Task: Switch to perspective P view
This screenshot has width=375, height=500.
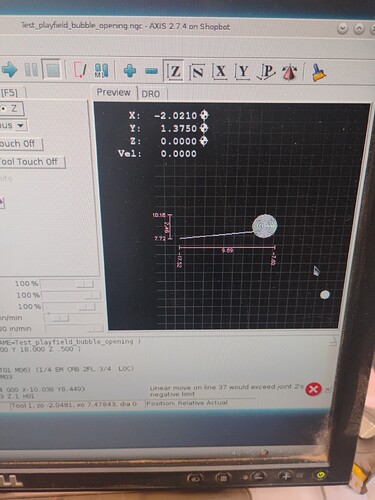Action: [266, 72]
